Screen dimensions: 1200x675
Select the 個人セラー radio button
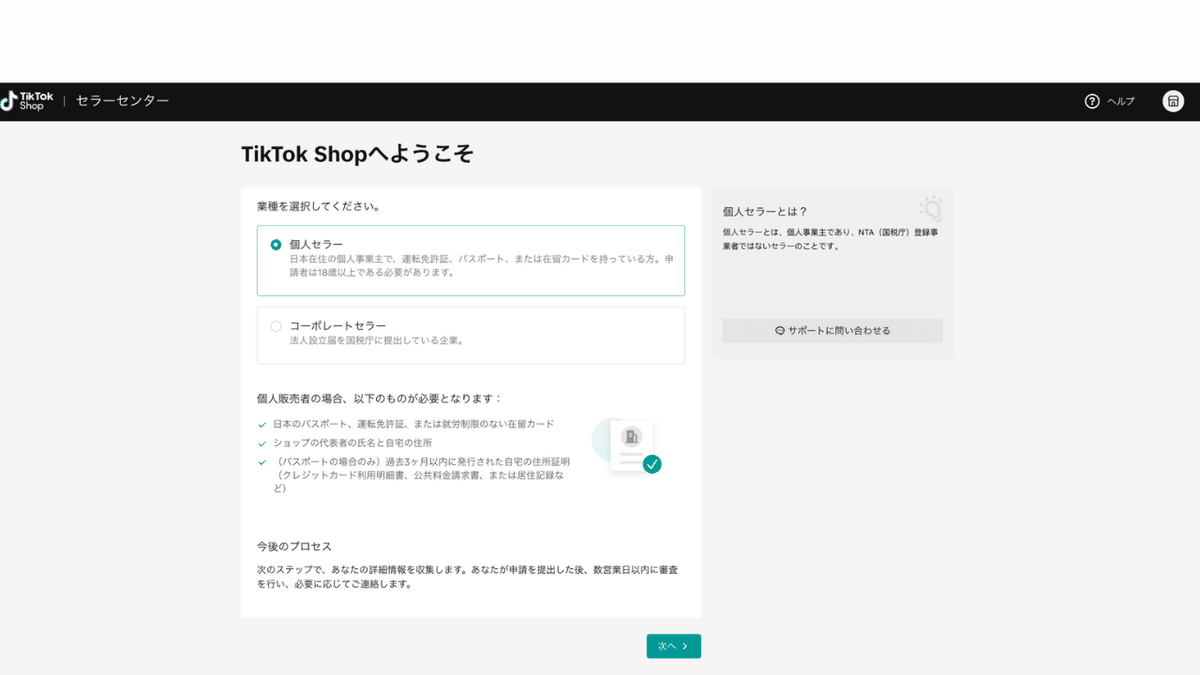tap(276, 244)
